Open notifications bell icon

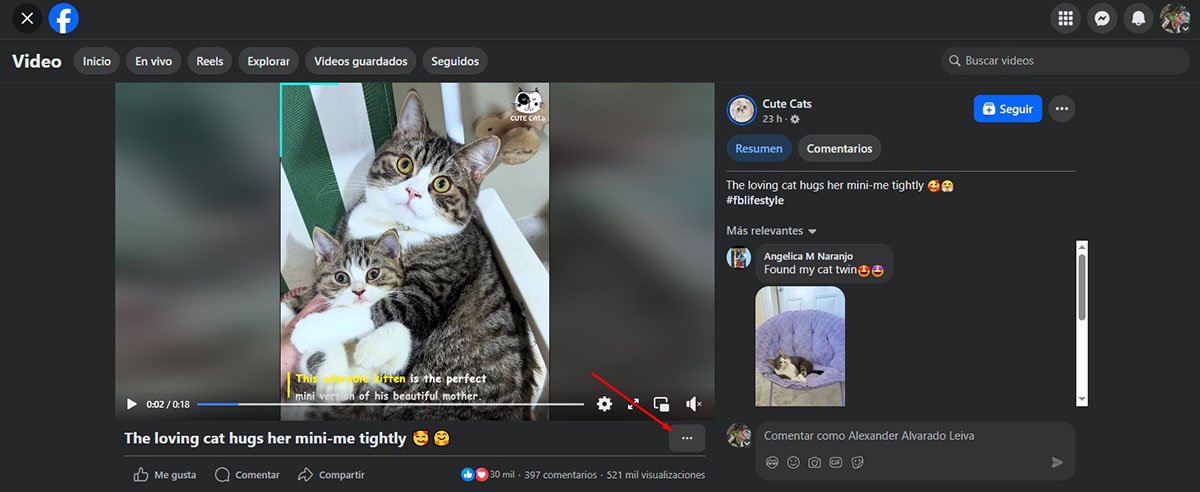[x=1138, y=18]
